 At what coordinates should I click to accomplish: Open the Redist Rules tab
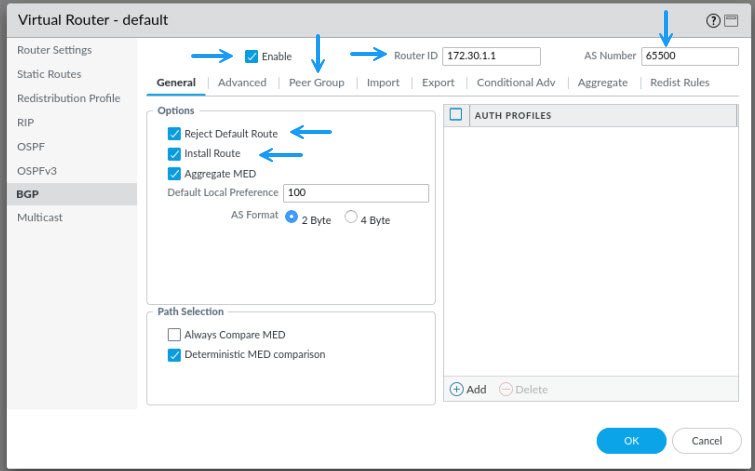pos(679,82)
